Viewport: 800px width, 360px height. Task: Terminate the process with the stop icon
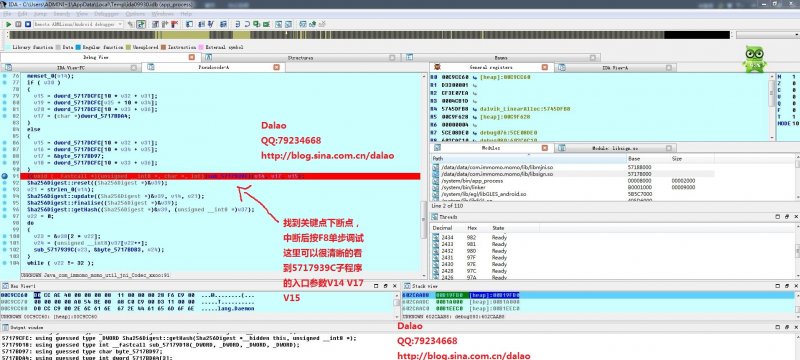(x=27, y=24)
